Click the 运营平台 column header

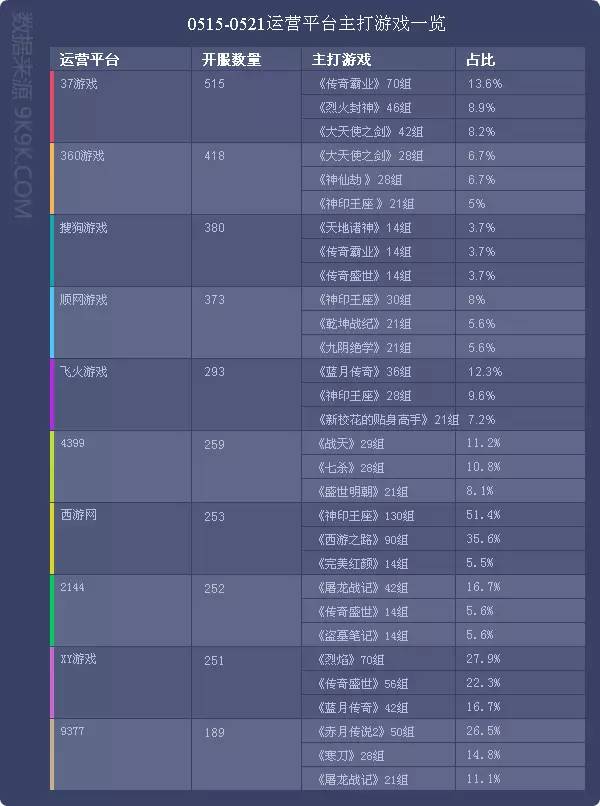coord(90,60)
